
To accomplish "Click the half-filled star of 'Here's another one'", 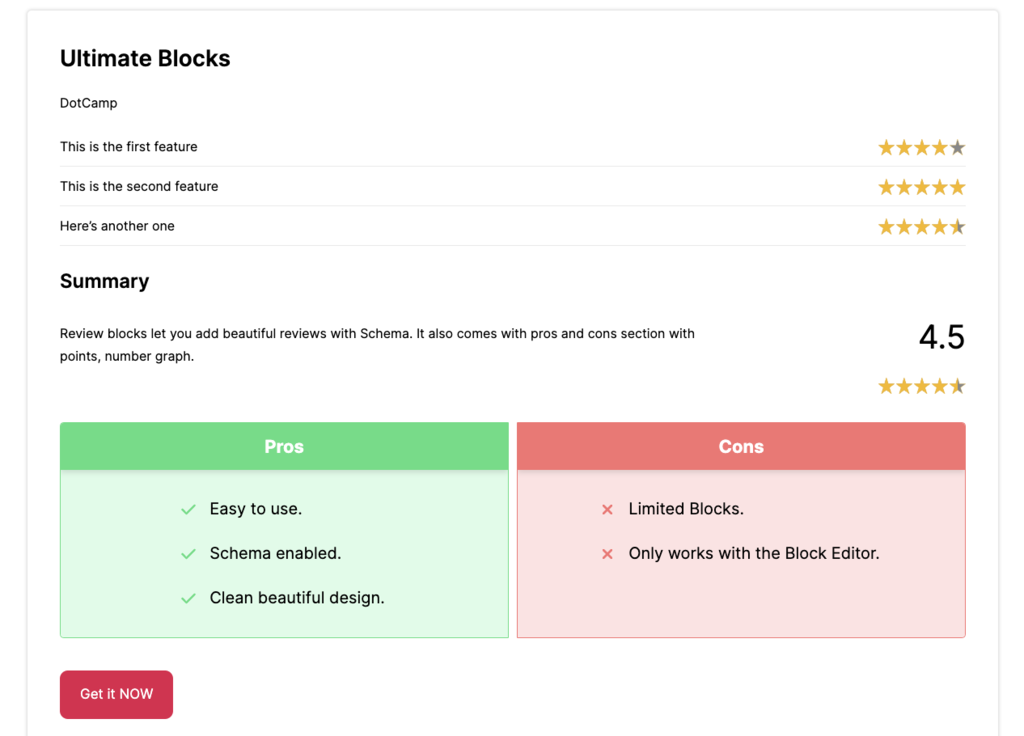I will (x=957, y=227).
